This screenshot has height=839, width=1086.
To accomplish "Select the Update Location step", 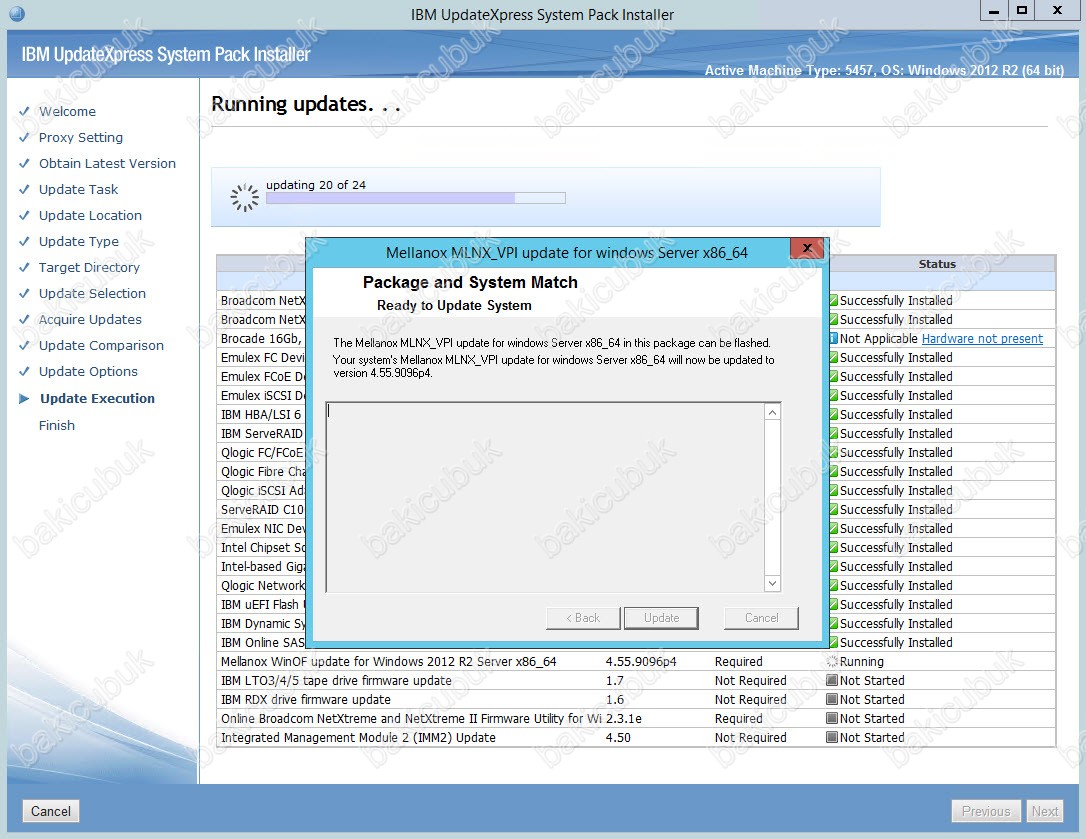I will 90,215.
